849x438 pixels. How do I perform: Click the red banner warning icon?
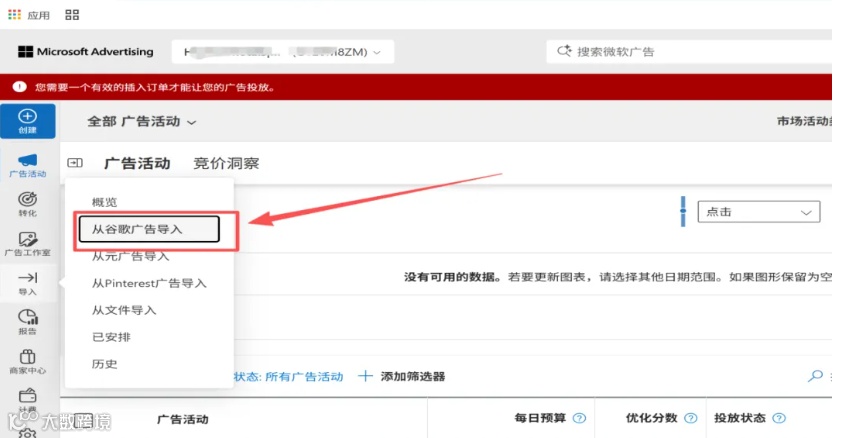pyautogui.click(x=19, y=87)
